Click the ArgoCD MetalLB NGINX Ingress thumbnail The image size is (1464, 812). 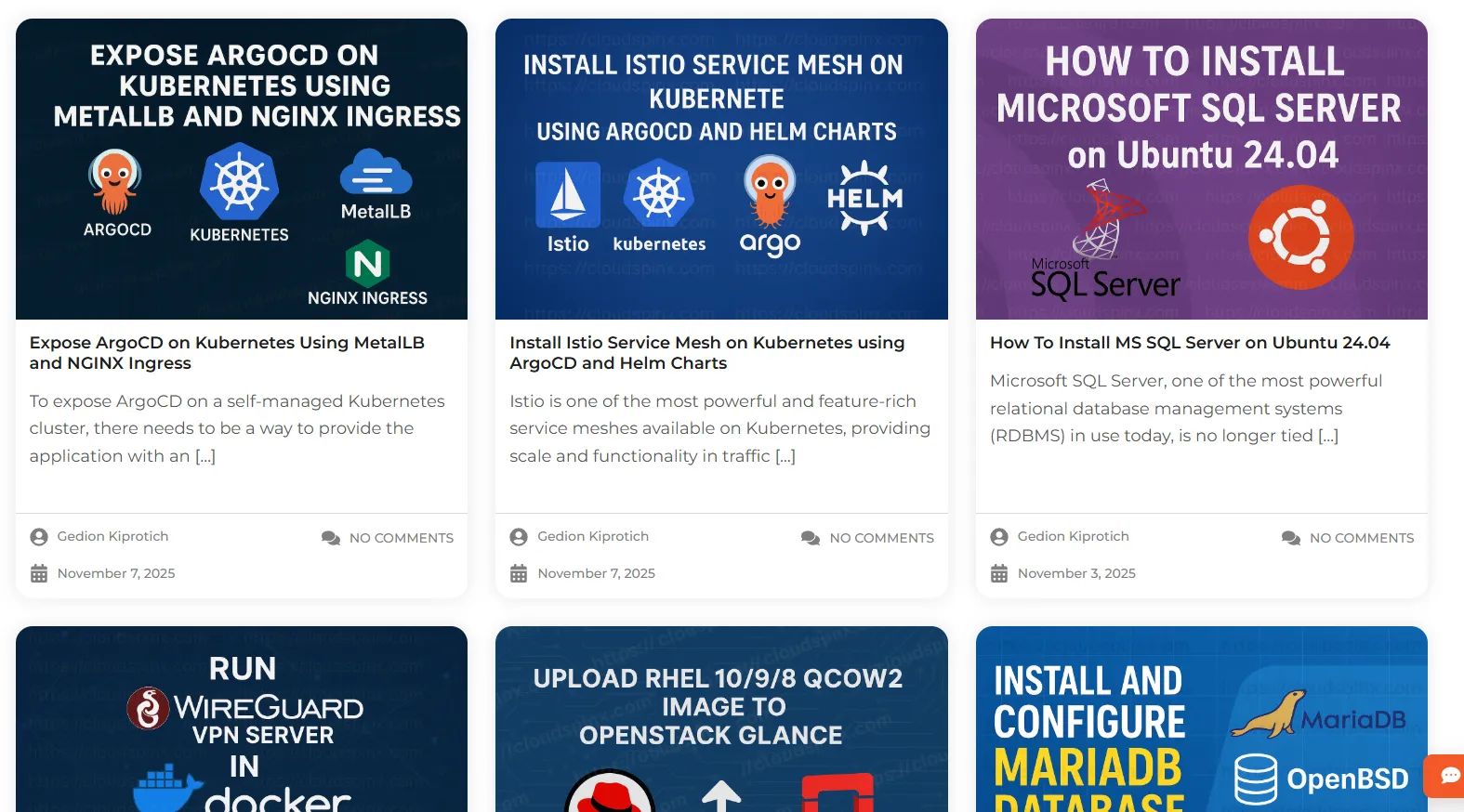pos(242,169)
